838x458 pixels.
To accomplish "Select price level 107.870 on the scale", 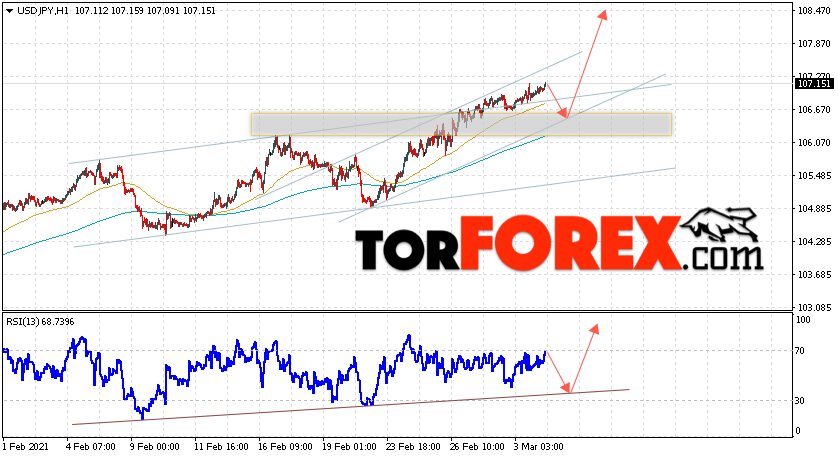I will click(814, 44).
